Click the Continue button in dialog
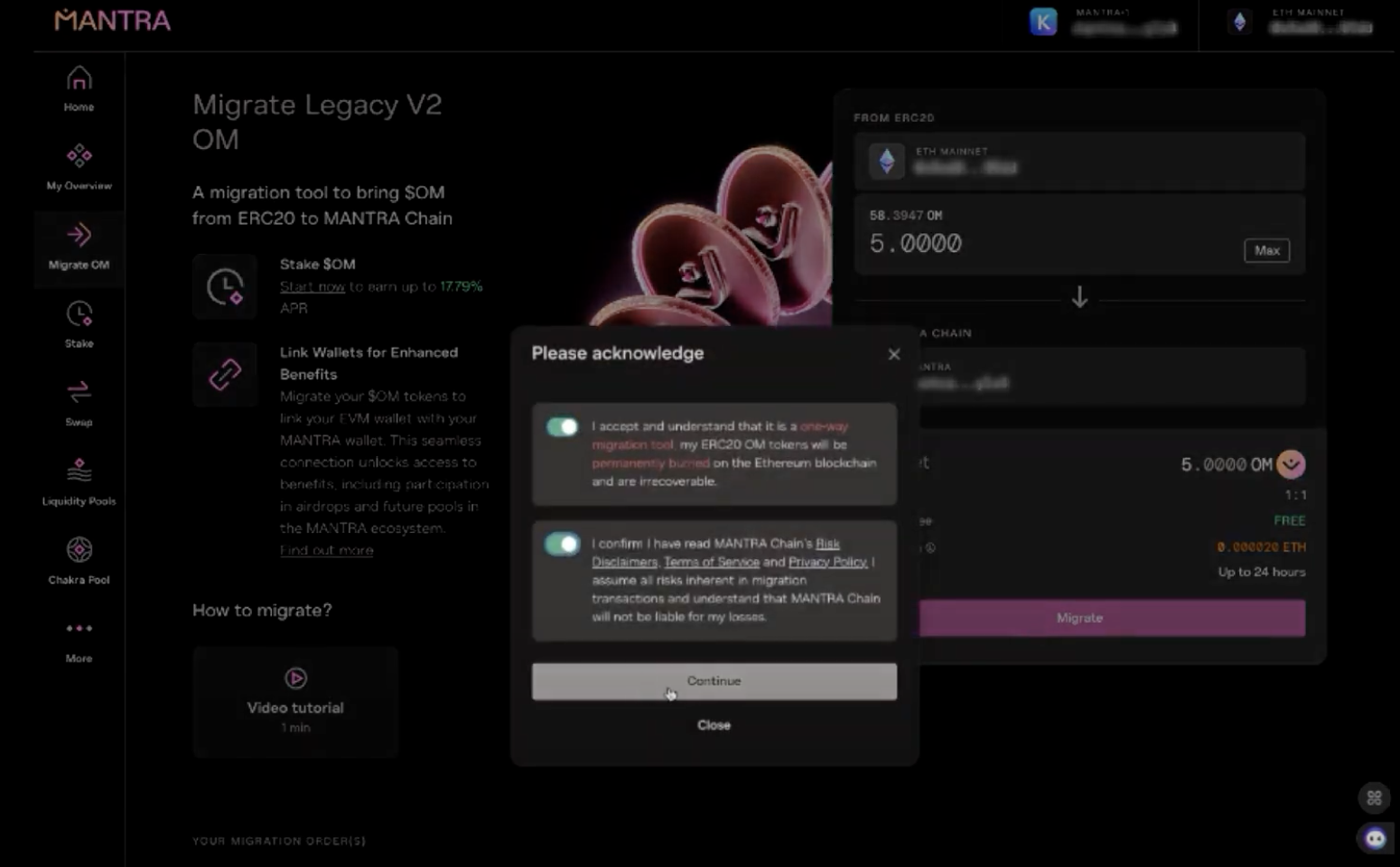This screenshot has height=867, width=1400. [714, 681]
